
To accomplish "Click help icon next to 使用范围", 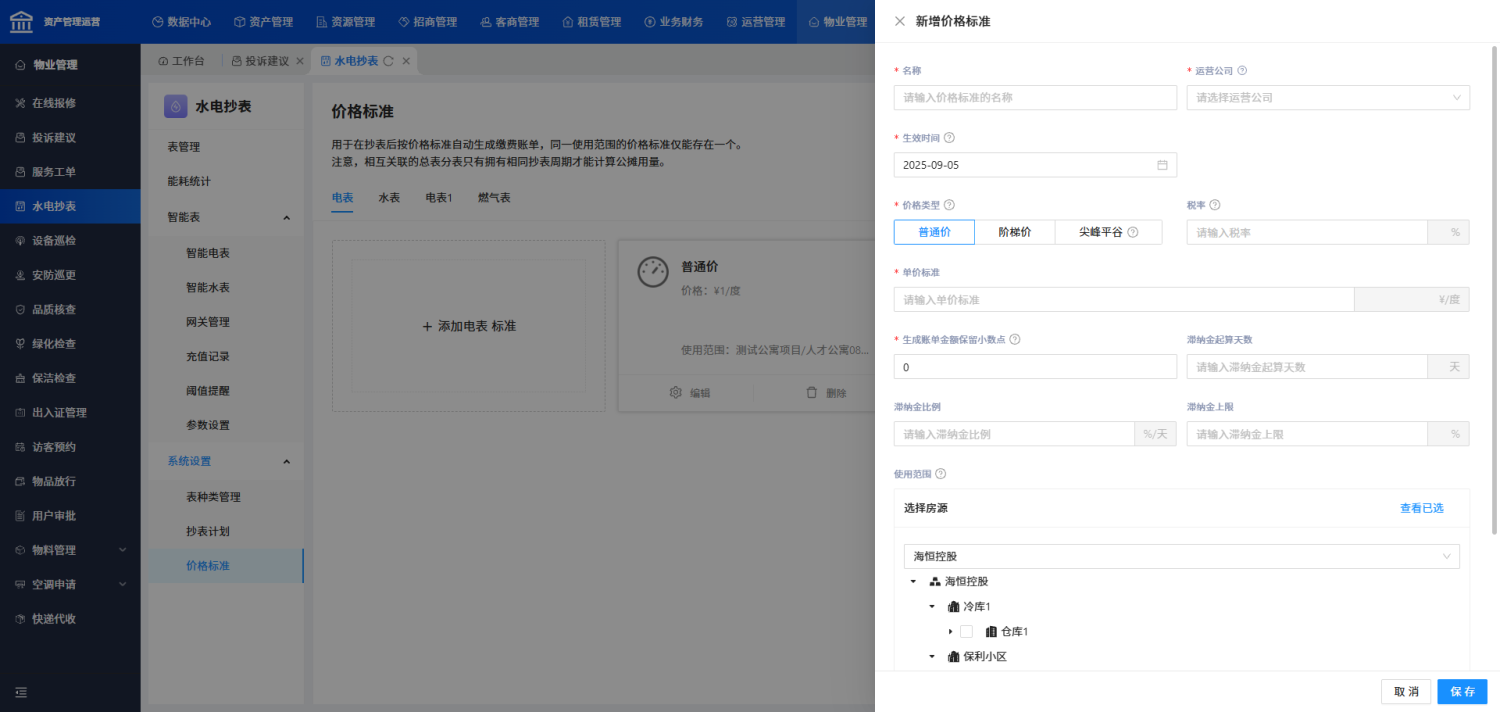I will click(x=940, y=474).
